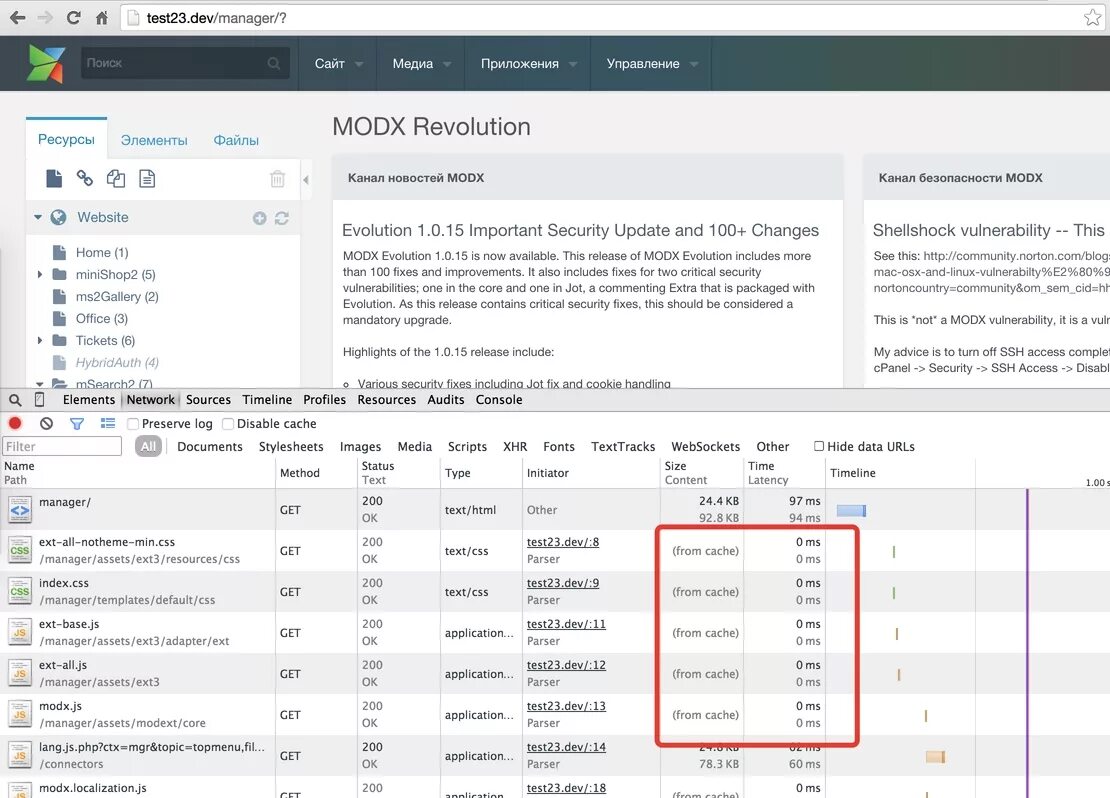Filter network requests by Documents
This screenshot has width=1110, height=798.
pyautogui.click(x=210, y=447)
